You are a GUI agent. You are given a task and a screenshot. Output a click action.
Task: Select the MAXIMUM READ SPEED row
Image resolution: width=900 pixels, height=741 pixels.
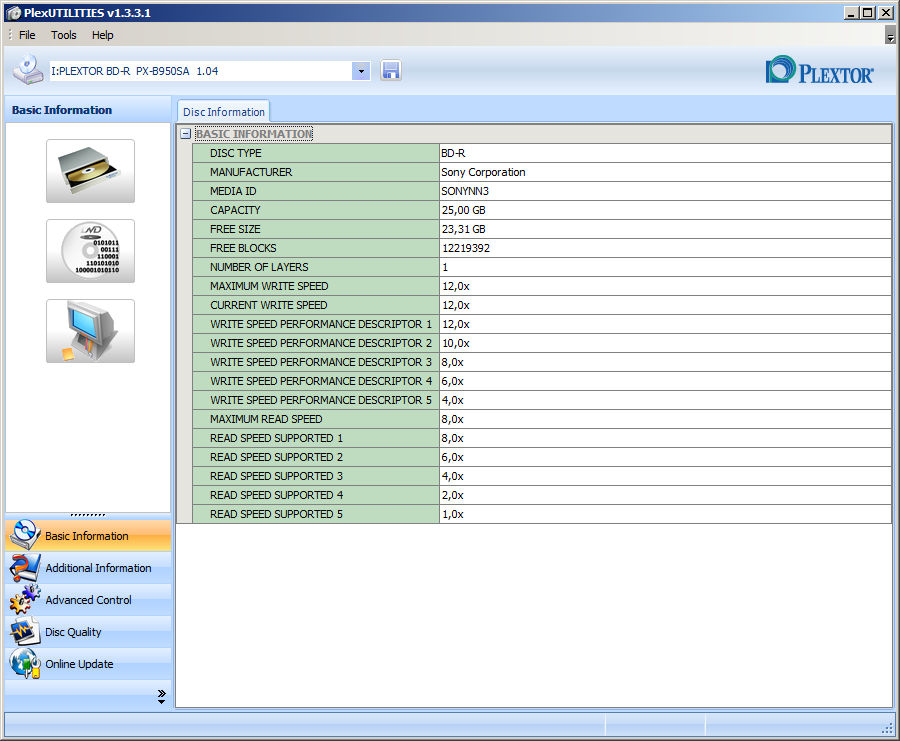(x=542, y=419)
